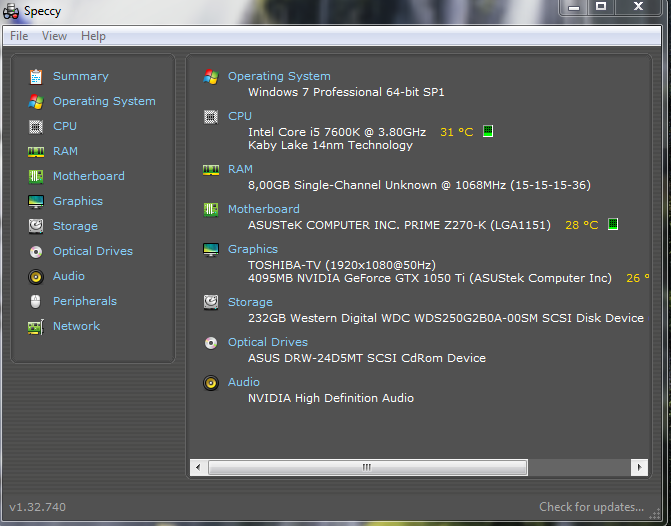The height and width of the screenshot is (526, 671).
Task: Open Peripherals in the sidebar
Action: tap(85, 301)
